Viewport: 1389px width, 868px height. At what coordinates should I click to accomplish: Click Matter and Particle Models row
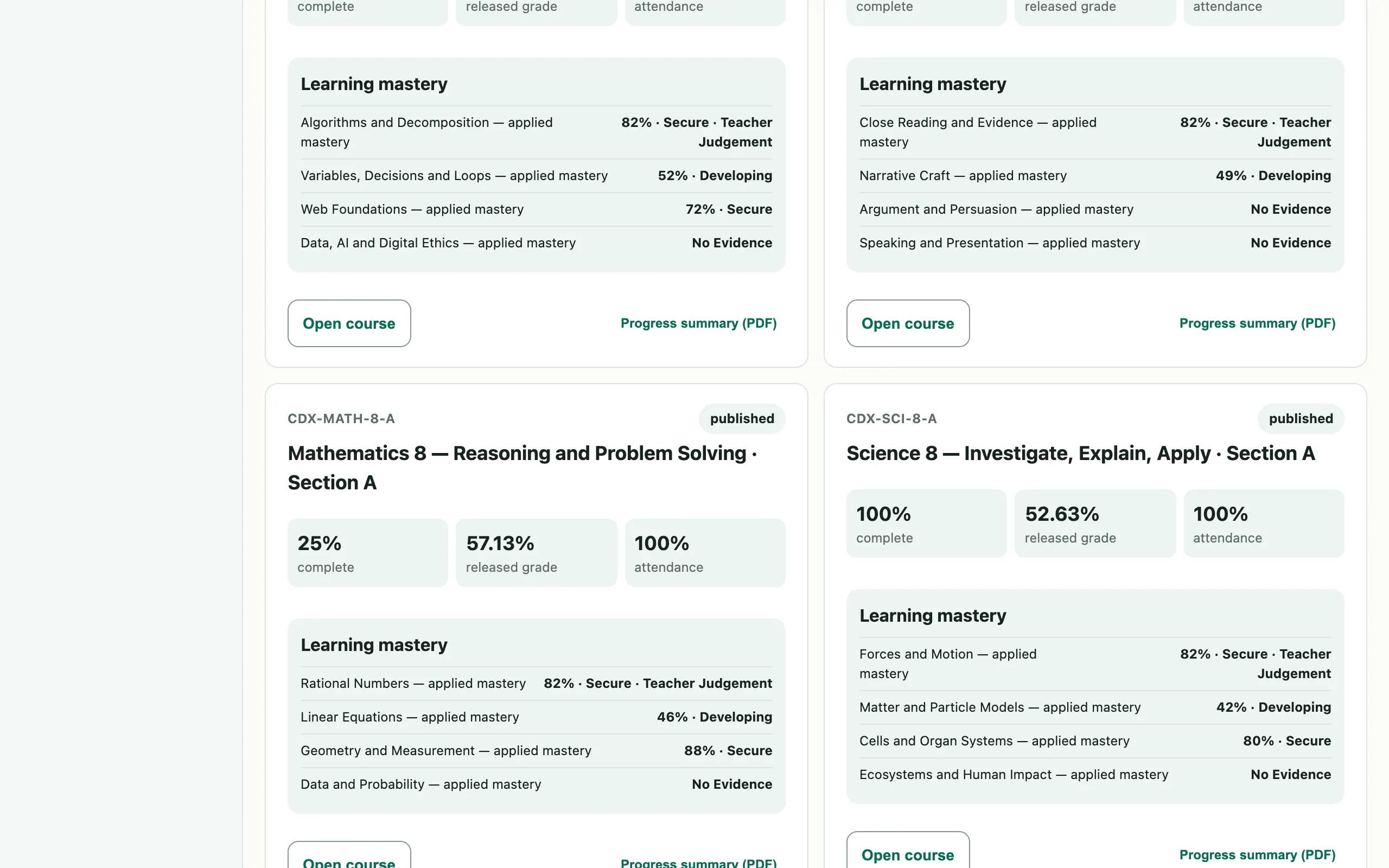coord(1094,707)
